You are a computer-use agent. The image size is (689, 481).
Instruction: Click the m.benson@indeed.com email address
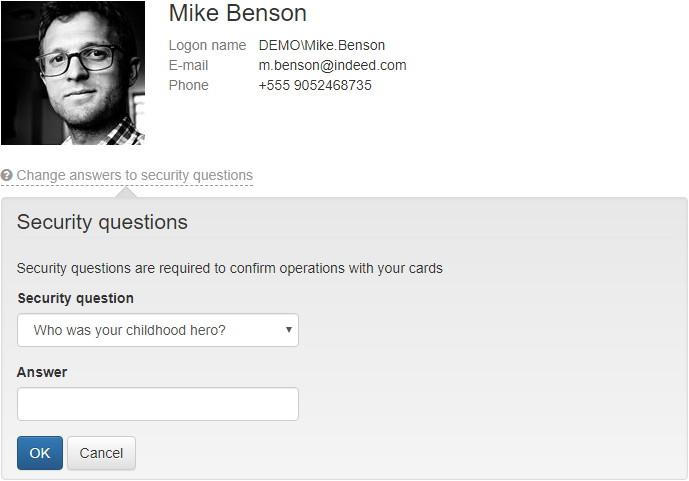point(332,65)
